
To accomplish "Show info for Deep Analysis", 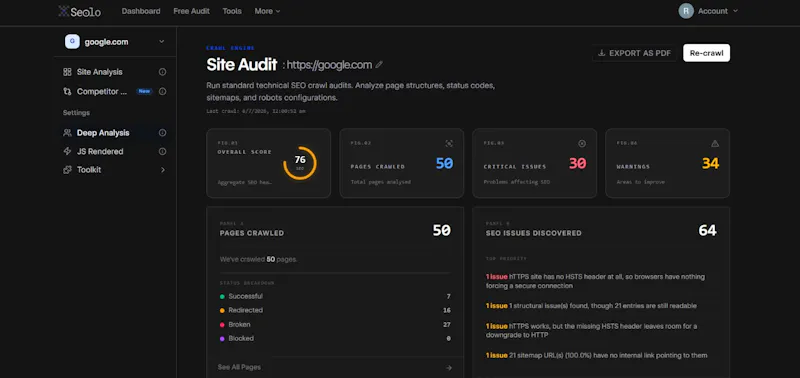I will coord(162,133).
